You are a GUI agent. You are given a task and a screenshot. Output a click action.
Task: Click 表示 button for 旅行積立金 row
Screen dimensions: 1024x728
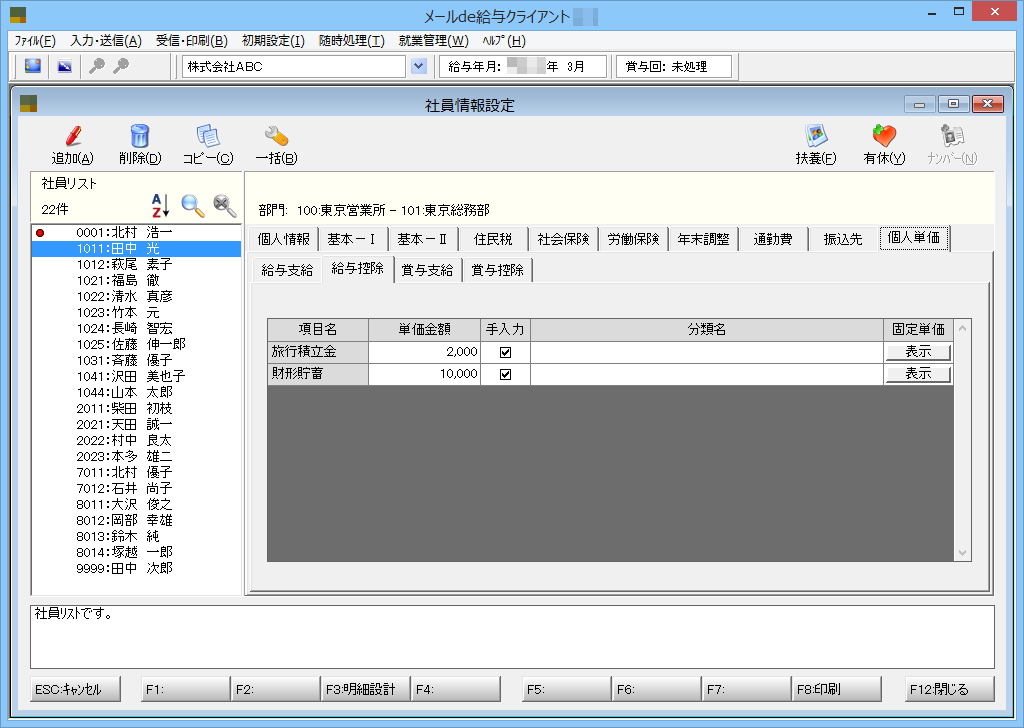pyautogui.click(x=918, y=352)
